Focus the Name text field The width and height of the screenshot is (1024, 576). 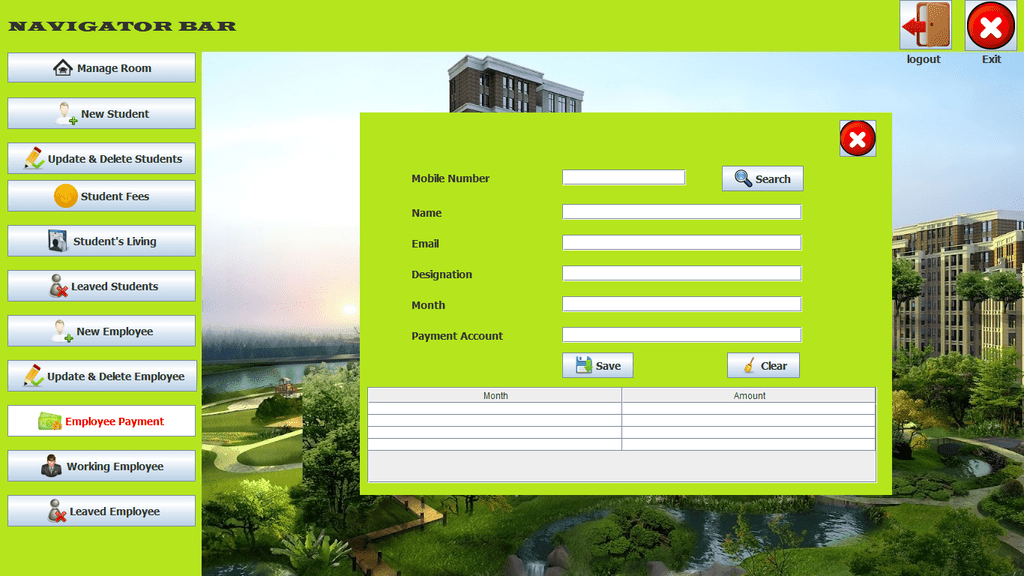pyautogui.click(x=681, y=212)
